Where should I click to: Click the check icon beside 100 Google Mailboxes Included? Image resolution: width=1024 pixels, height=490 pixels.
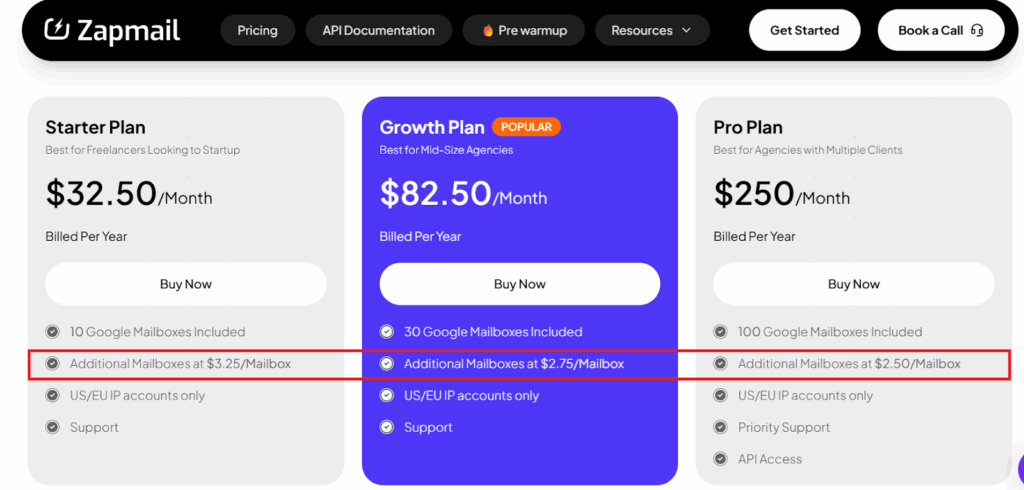[720, 332]
